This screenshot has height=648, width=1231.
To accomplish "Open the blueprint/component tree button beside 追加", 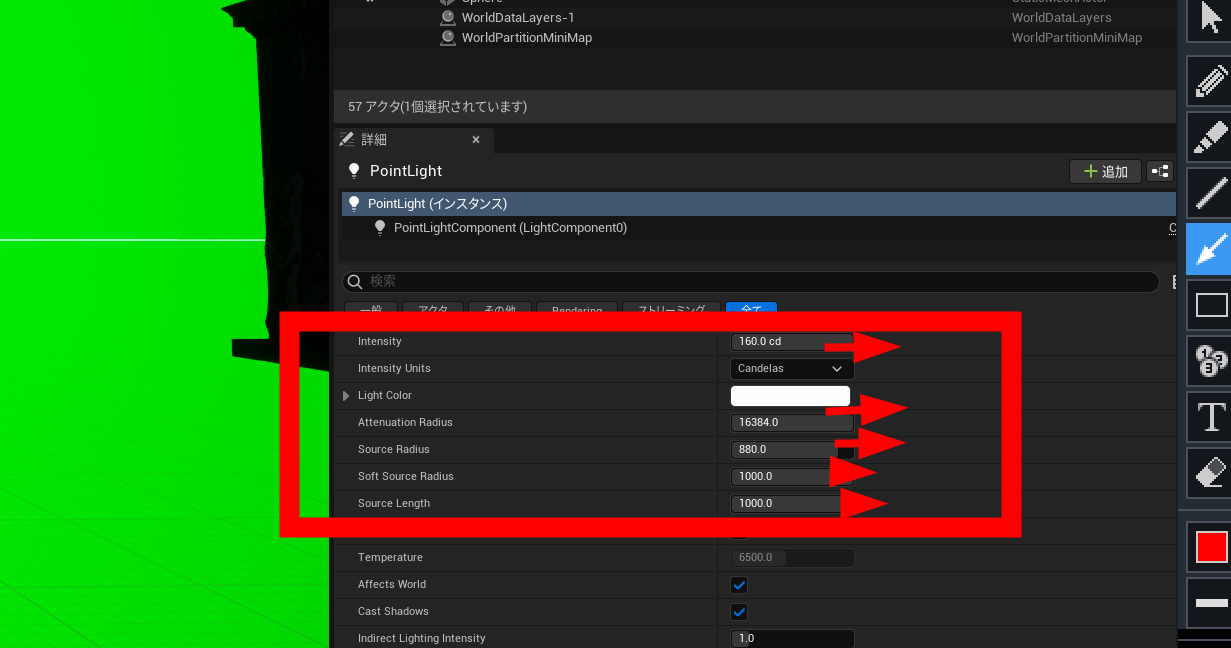I will (1160, 171).
